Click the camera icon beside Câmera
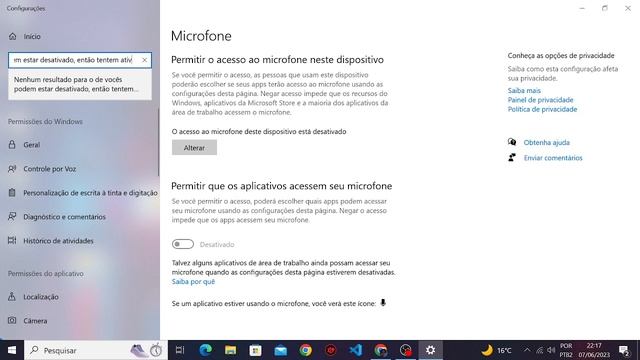 tap(12, 320)
